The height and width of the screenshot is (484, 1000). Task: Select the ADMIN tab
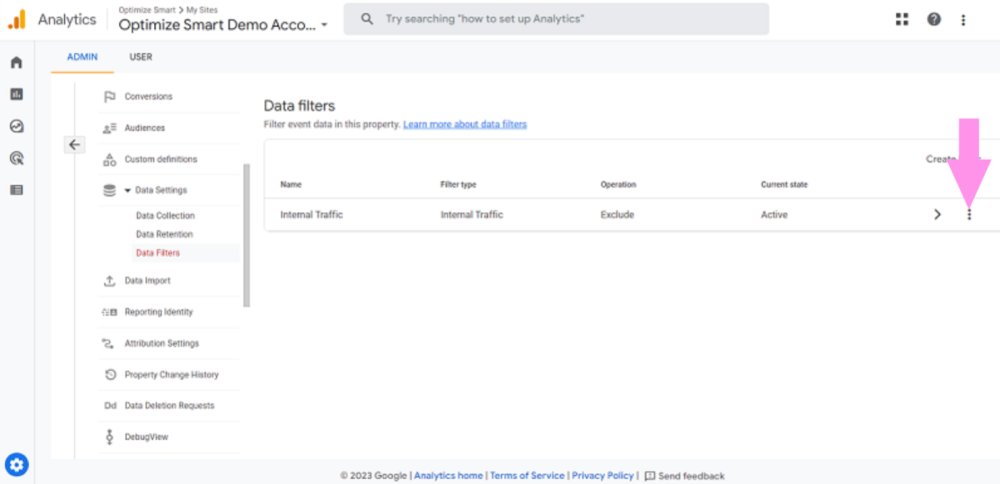[82, 57]
